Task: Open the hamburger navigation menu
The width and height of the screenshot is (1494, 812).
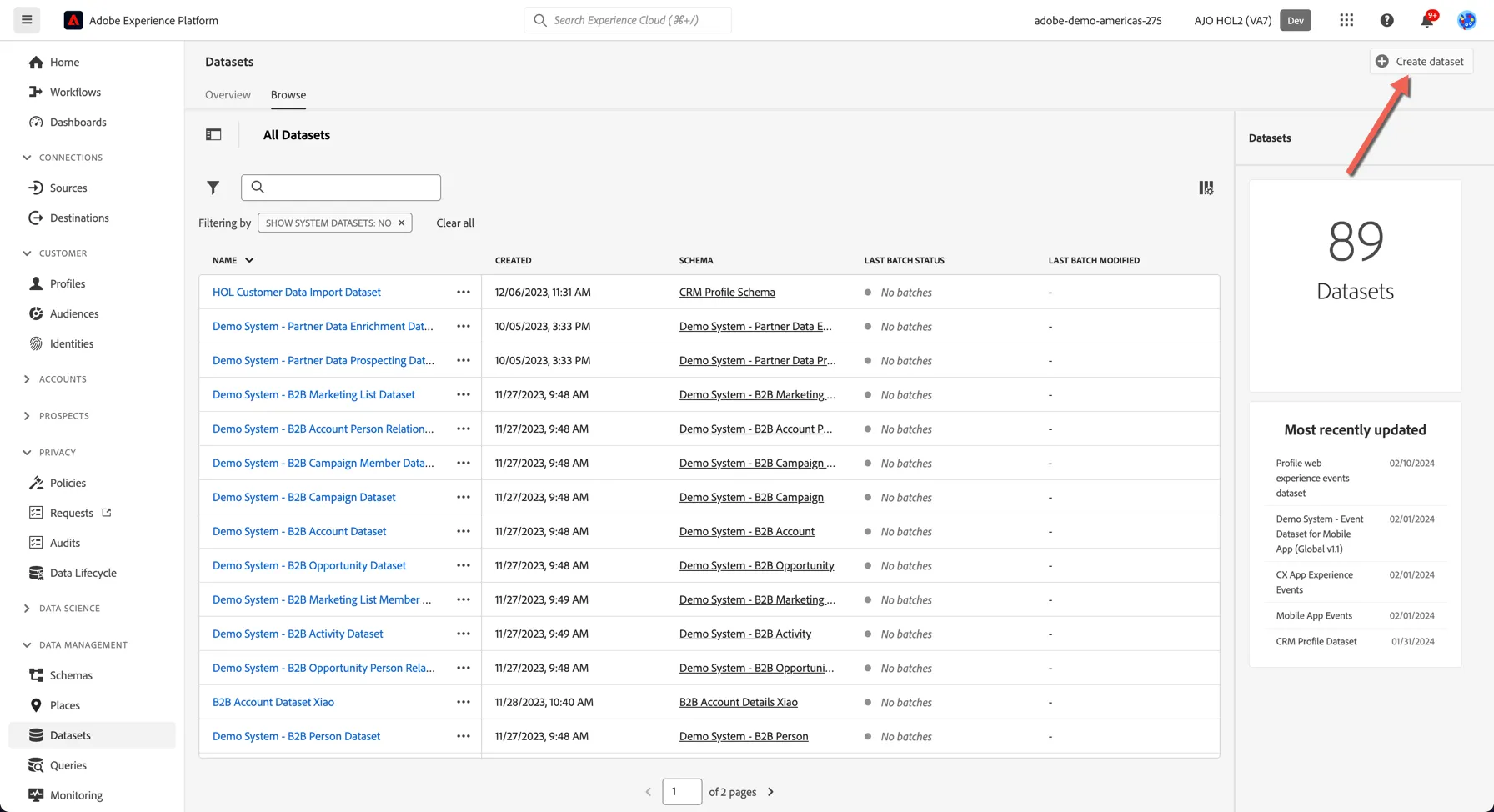Action: pyautogui.click(x=27, y=20)
